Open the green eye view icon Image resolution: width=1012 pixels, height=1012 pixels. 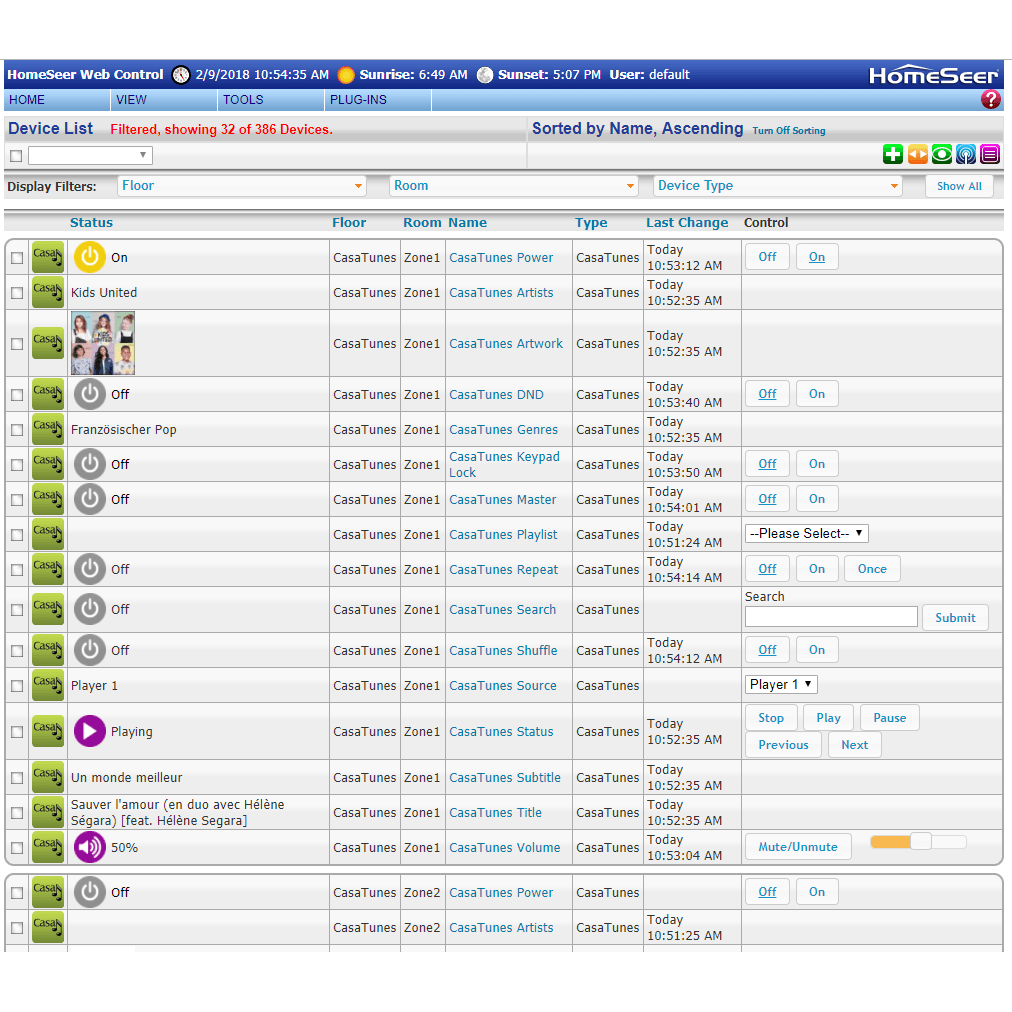941,154
